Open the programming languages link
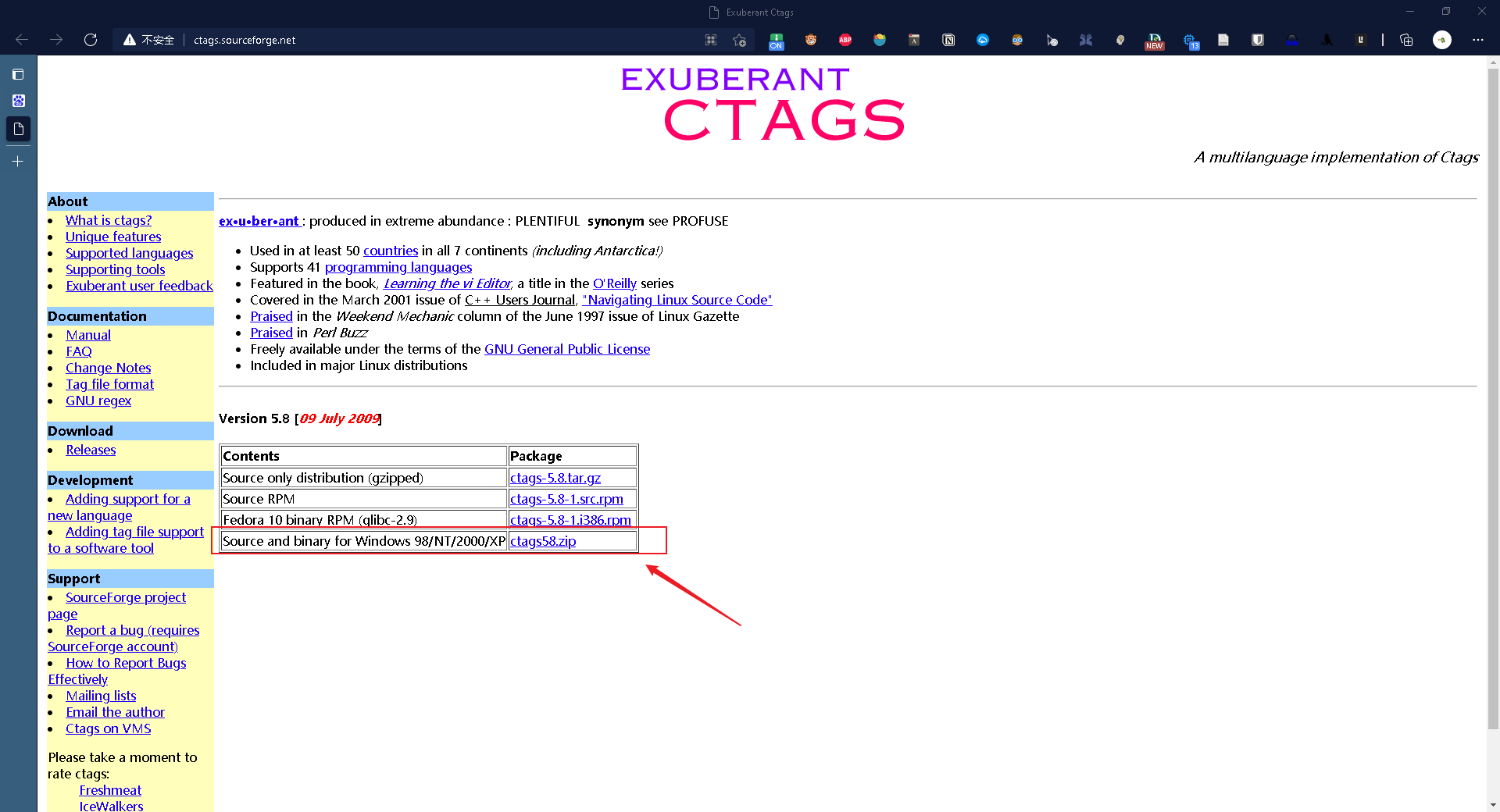The height and width of the screenshot is (812, 1500). pos(398,267)
